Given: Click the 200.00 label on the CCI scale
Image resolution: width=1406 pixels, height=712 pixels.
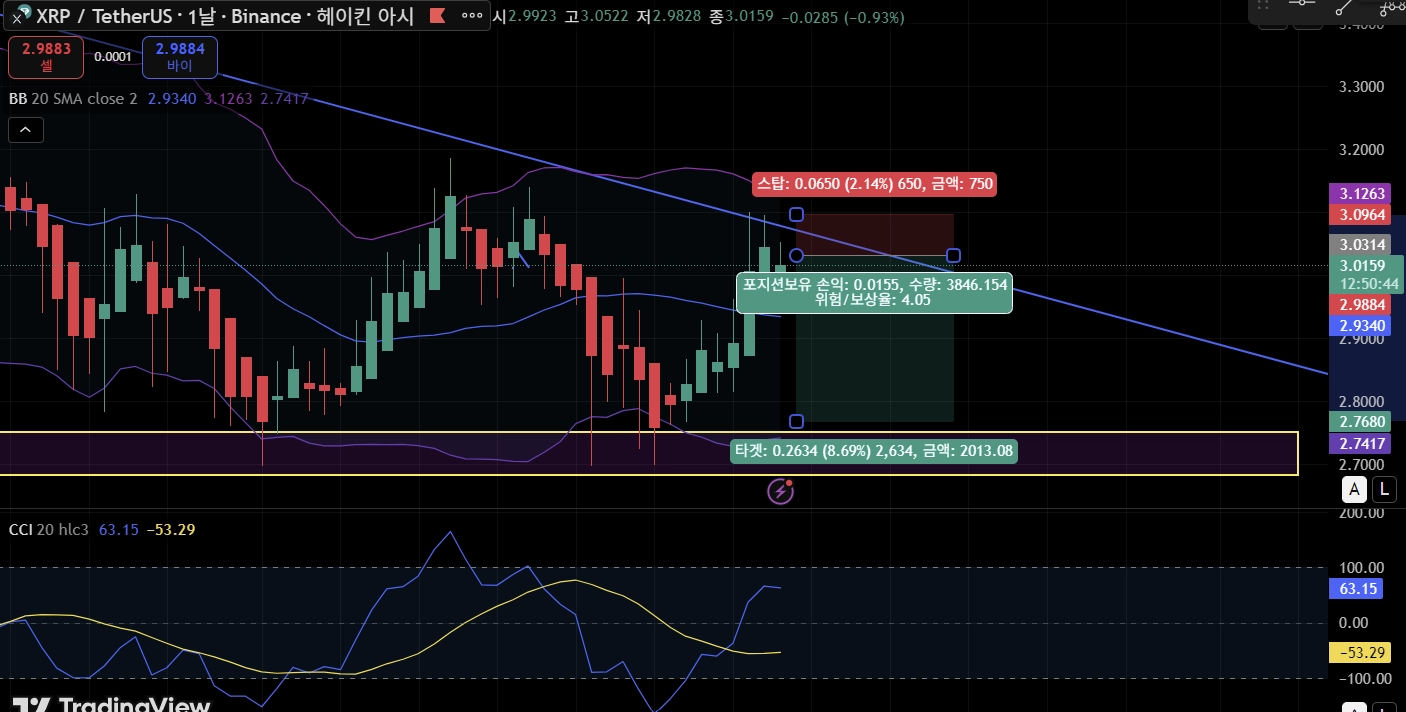Looking at the screenshot, I should click(x=1361, y=513).
